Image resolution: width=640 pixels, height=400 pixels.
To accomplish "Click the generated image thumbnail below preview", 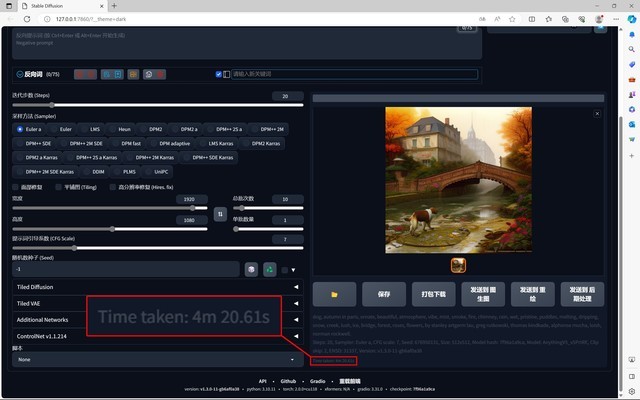I will coord(458,264).
